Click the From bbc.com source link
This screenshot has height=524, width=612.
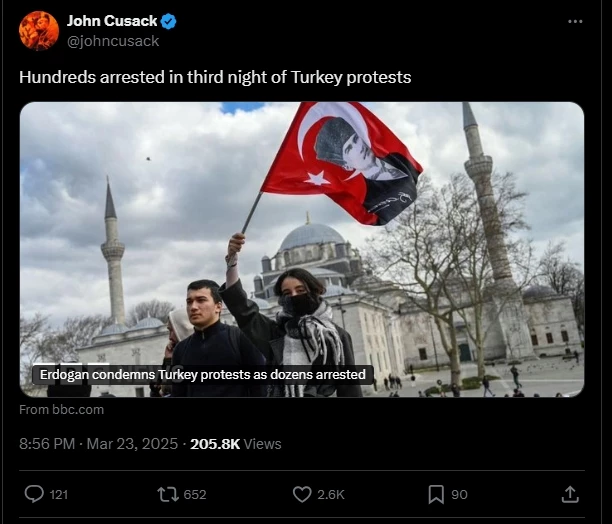tap(62, 410)
